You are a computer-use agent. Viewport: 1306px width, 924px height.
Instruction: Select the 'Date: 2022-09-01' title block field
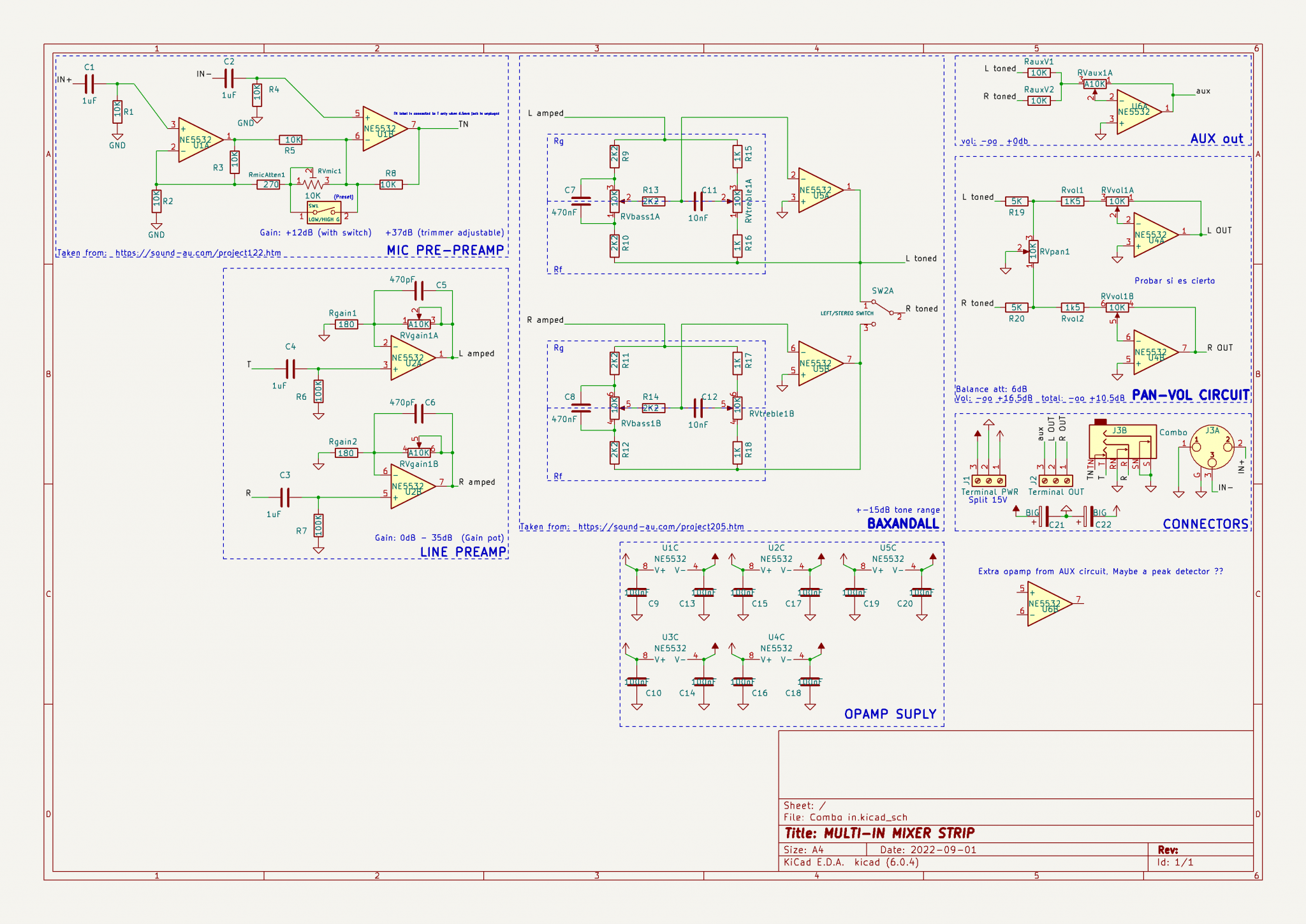(928, 850)
